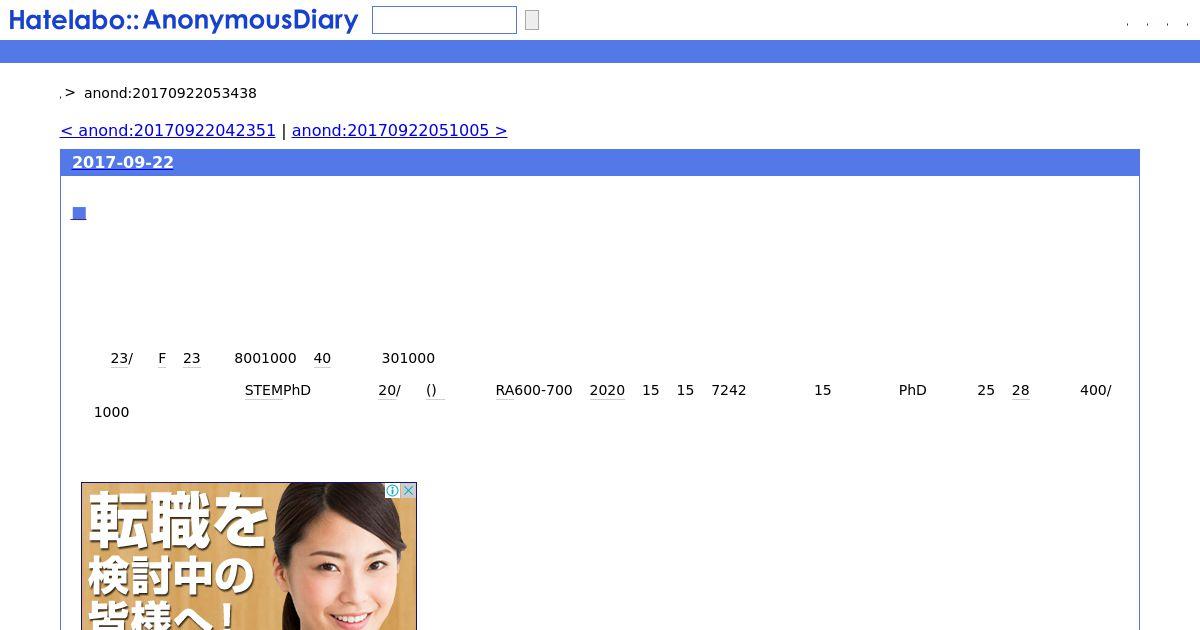The height and width of the screenshot is (630, 1200).
Task: Click keyword link '40' in entry
Action: coord(322,358)
